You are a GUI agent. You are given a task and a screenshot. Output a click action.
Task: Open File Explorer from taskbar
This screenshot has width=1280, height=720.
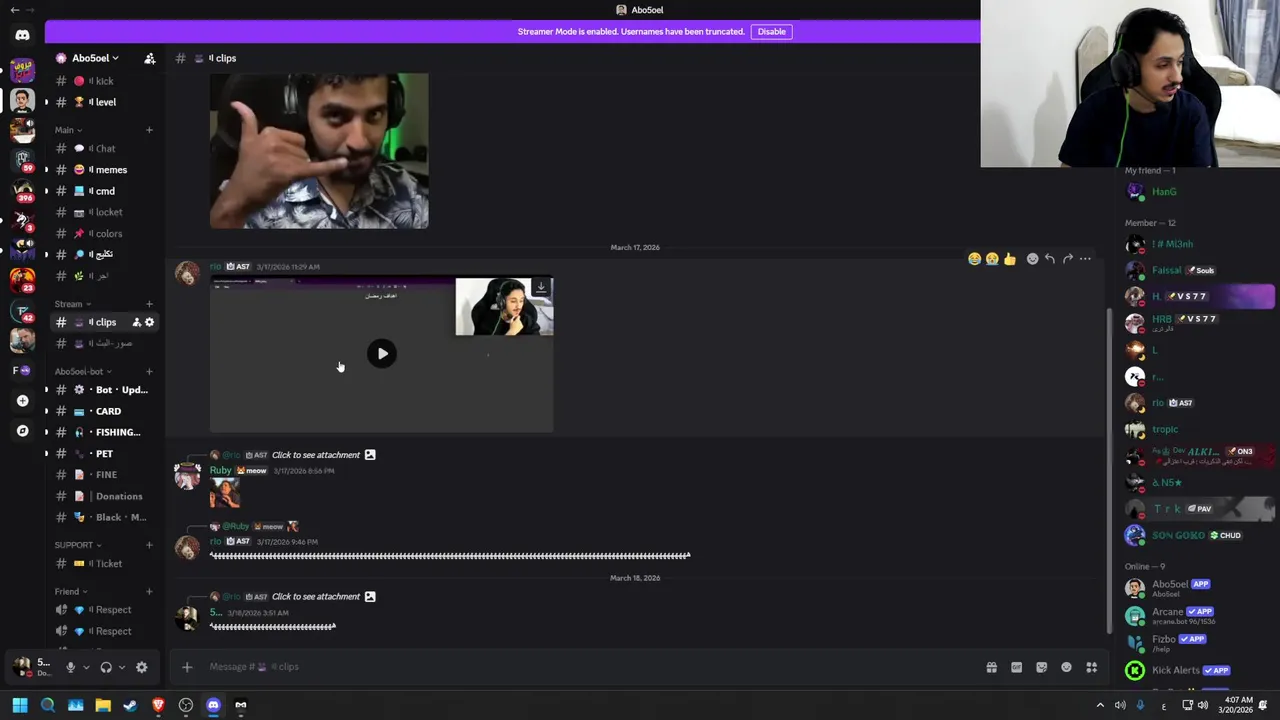(x=103, y=705)
